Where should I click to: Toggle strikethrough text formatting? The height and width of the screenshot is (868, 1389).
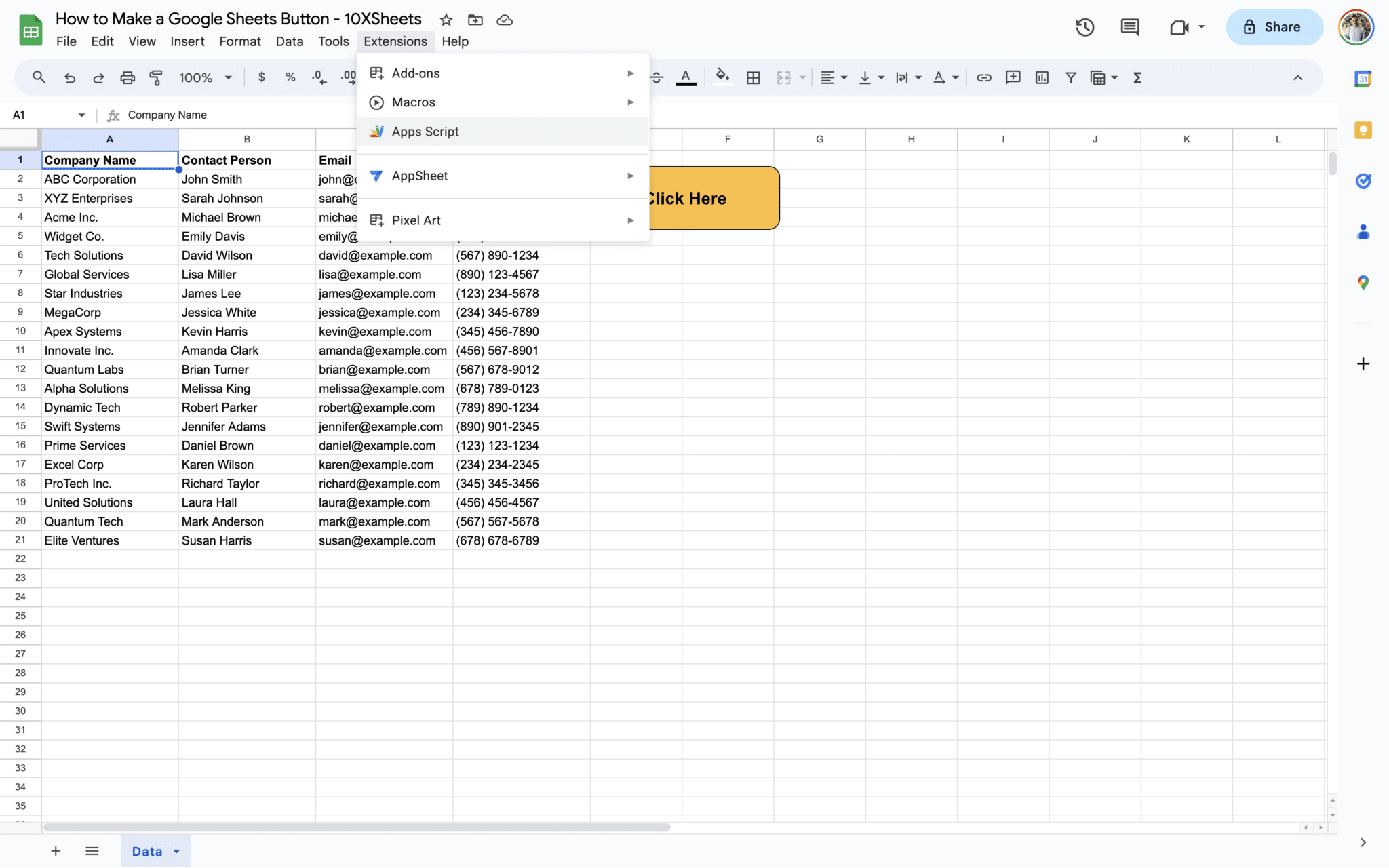click(x=657, y=78)
